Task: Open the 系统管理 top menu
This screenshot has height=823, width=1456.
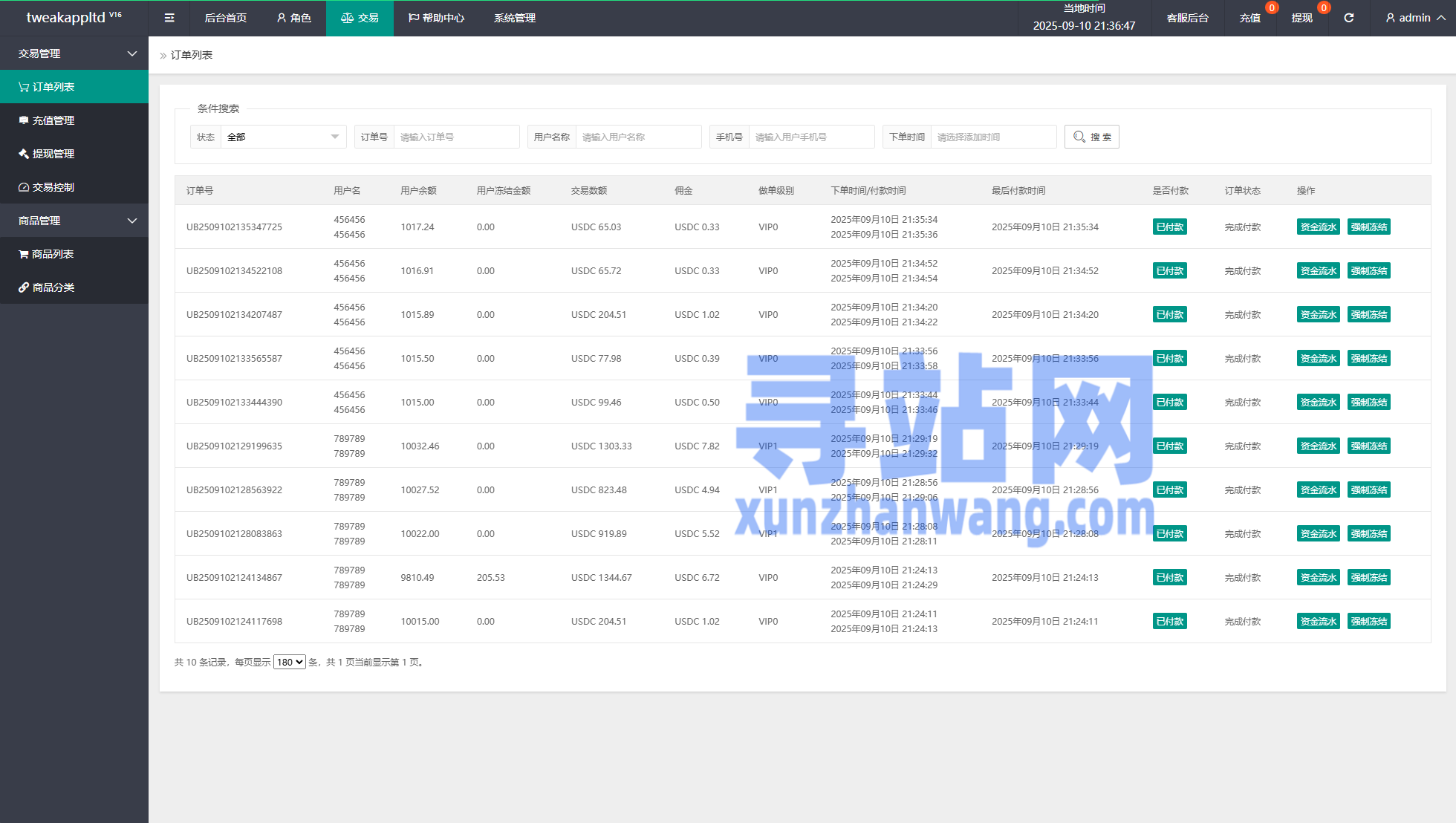Action: coord(514,18)
